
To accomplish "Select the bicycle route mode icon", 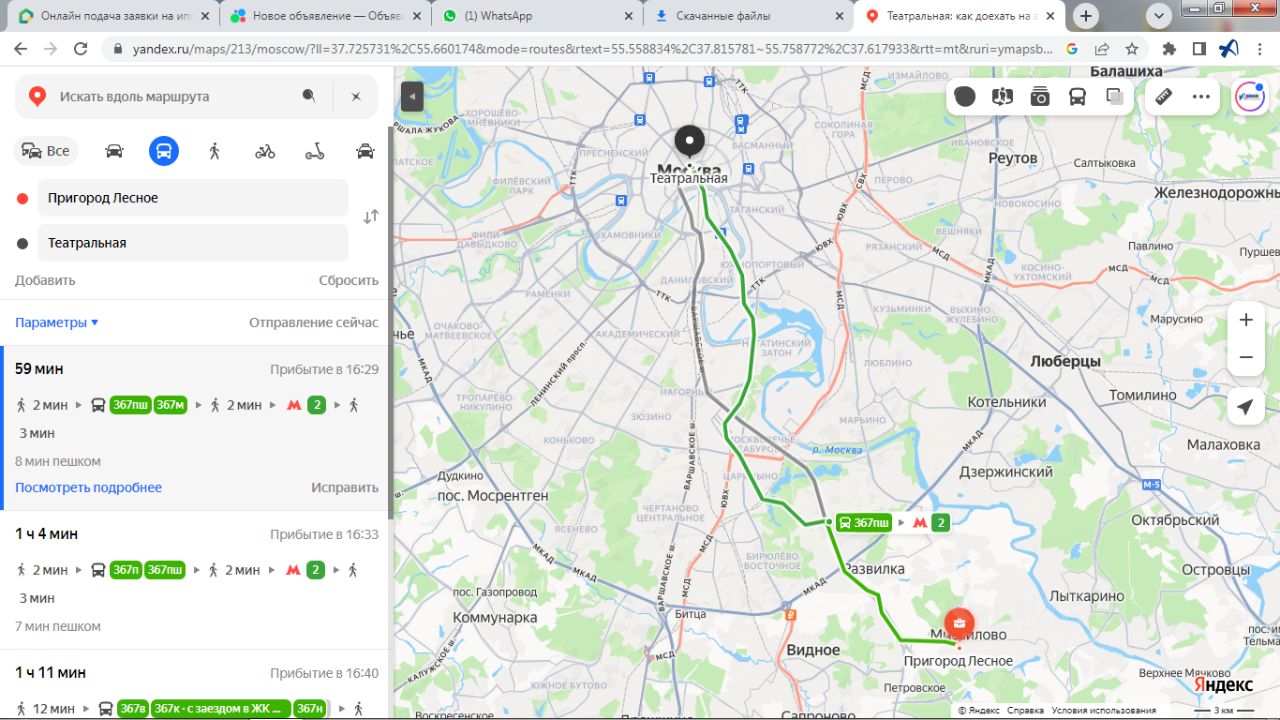I will [265, 151].
